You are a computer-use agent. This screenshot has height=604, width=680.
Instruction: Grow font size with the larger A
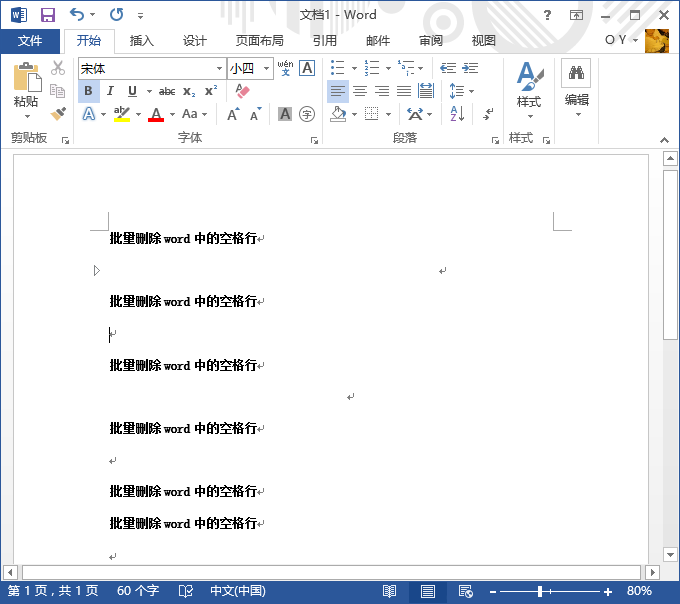pyautogui.click(x=233, y=114)
